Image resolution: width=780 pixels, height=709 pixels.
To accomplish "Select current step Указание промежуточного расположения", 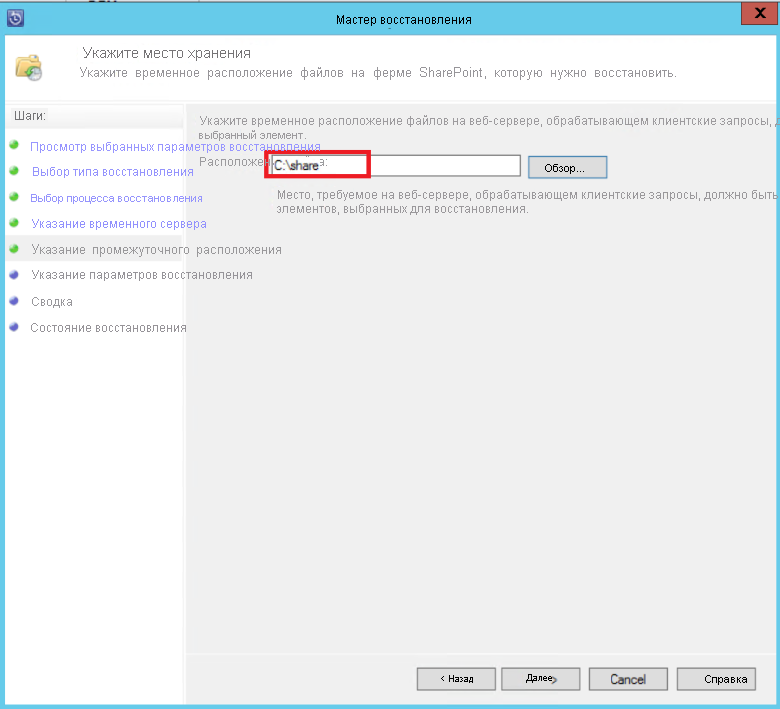I will coord(156,250).
